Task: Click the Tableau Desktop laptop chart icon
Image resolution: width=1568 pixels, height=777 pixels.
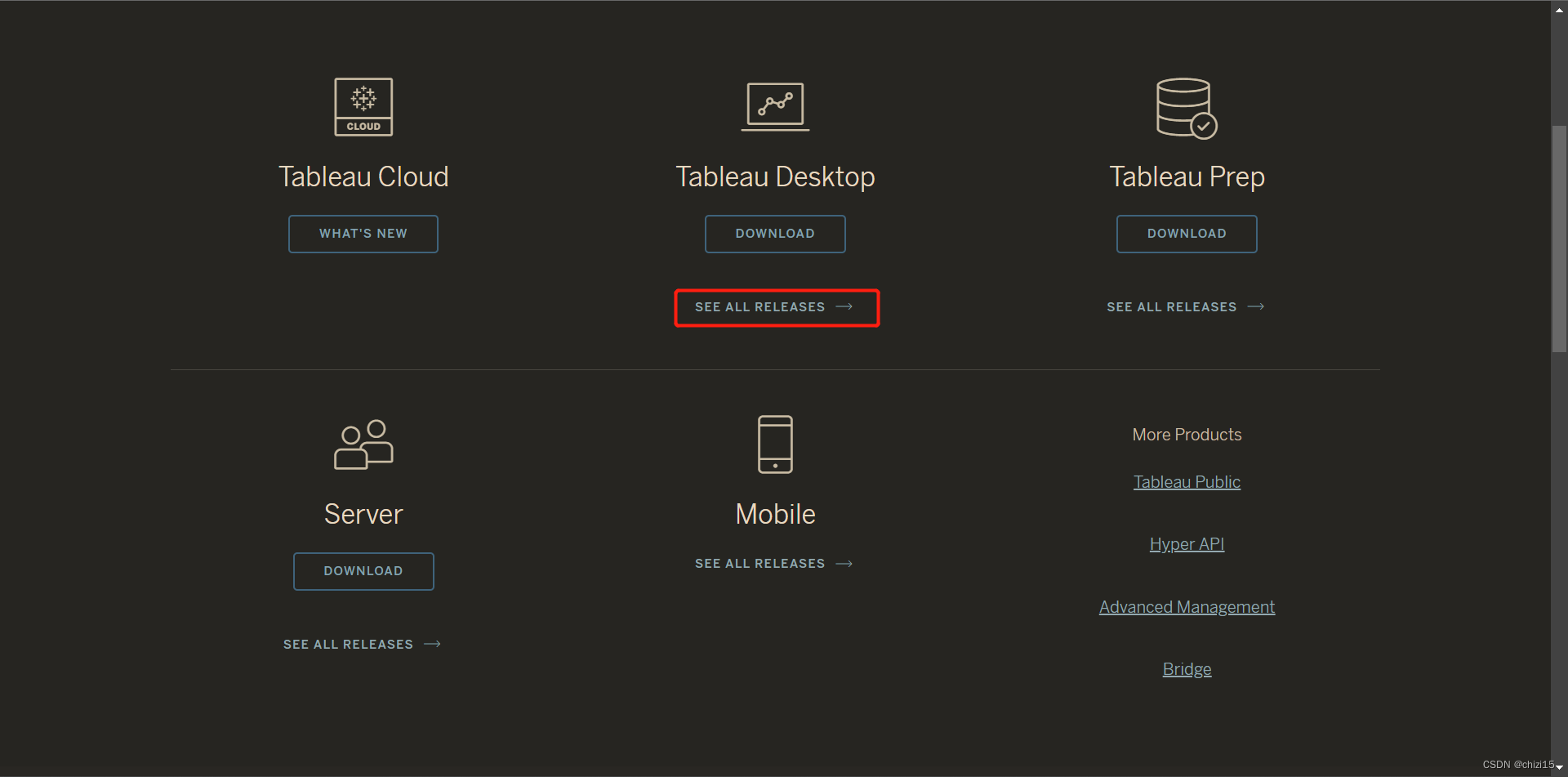Action: click(x=775, y=107)
